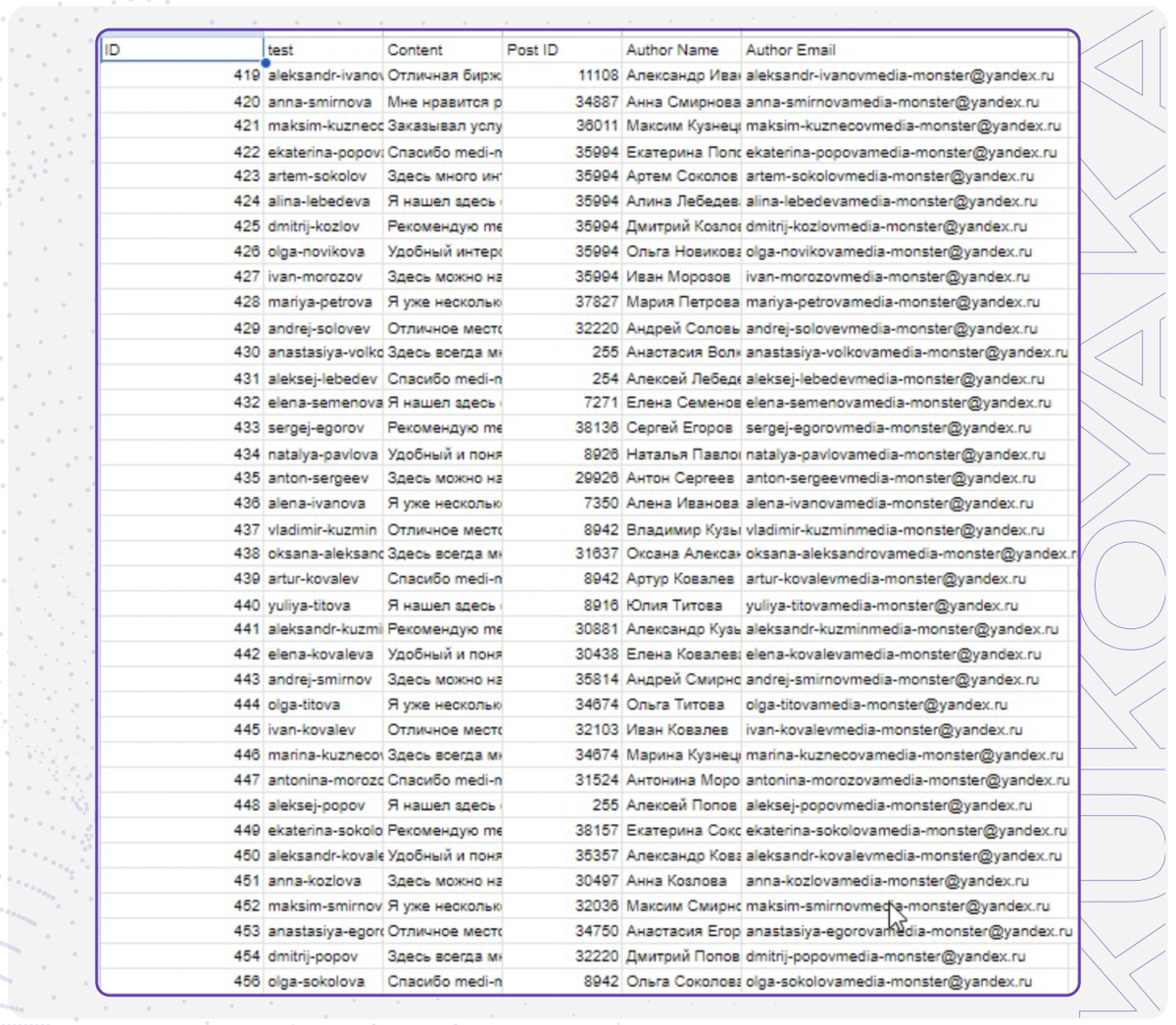This screenshot has height=1025, width=1176.
Task: Select author name 'Иван Морозов'
Action: click(682, 276)
